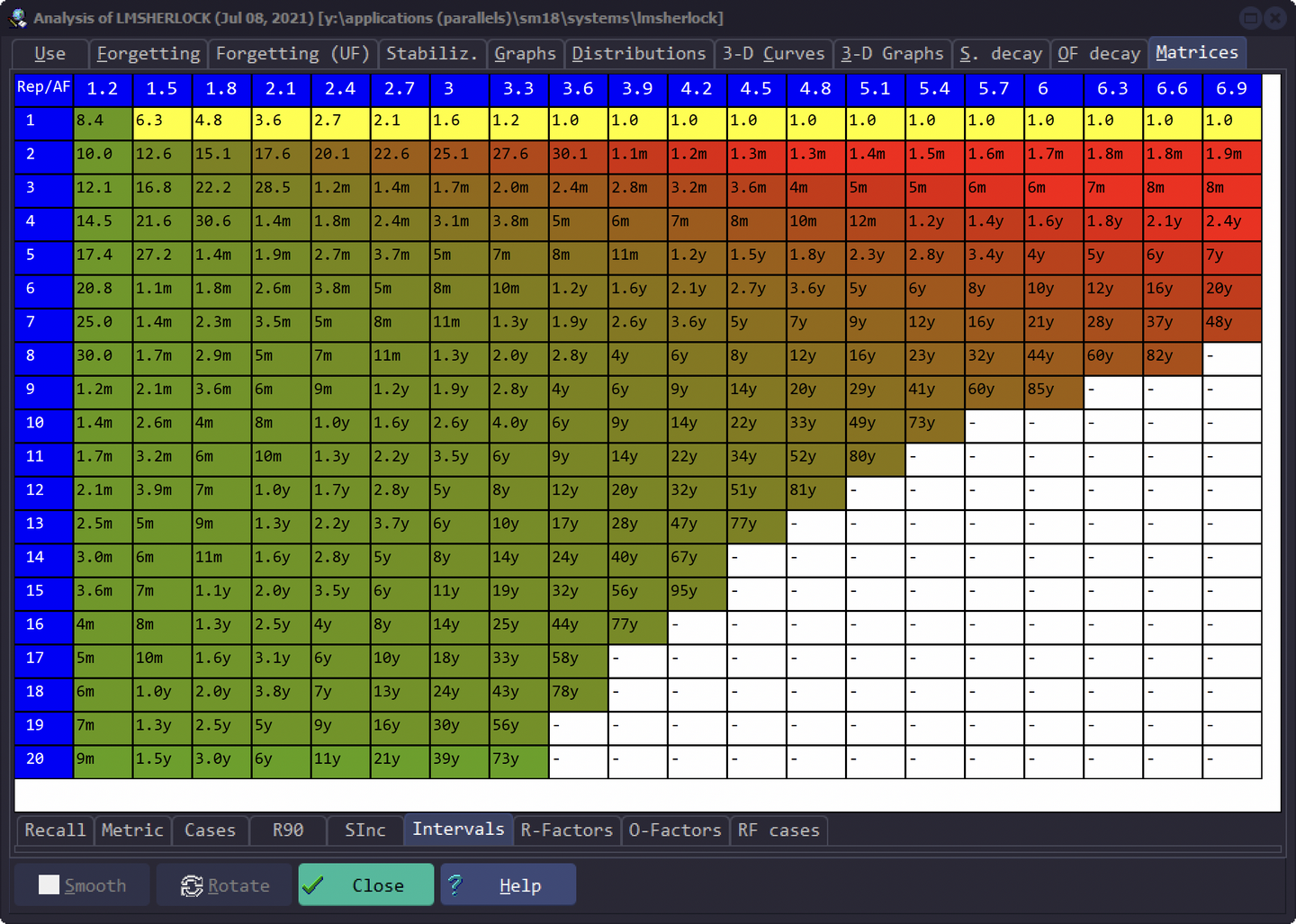Viewport: 1296px width, 924px height.
Task: Select repetition row header 20
Action: click(43, 762)
